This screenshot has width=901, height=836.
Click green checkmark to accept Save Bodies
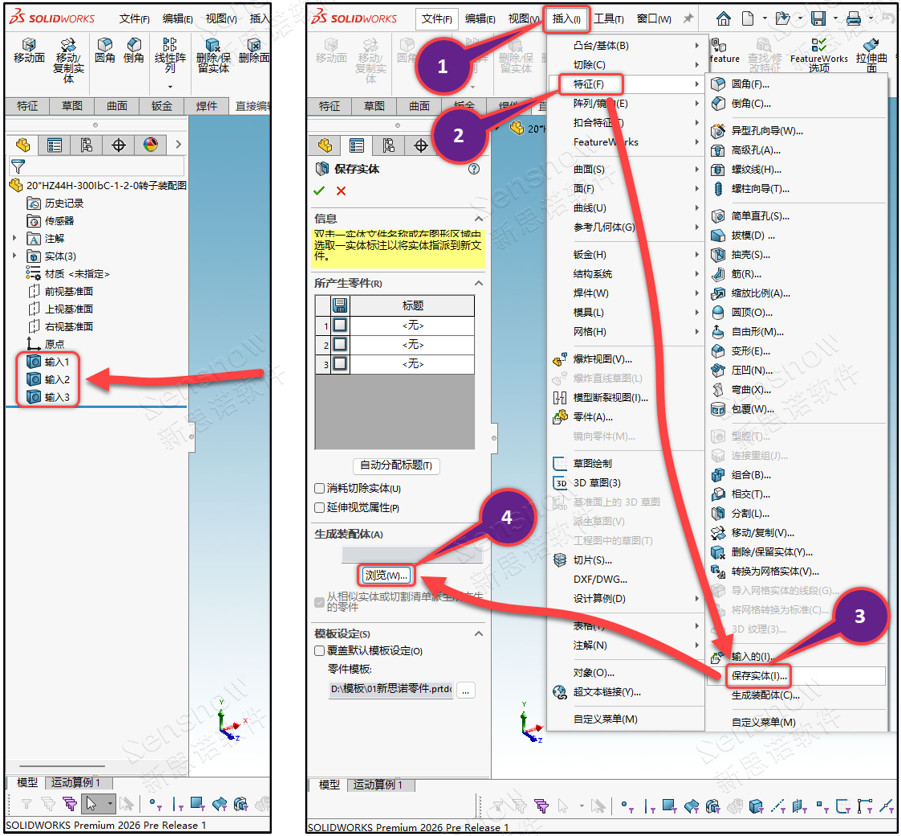[x=319, y=191]
